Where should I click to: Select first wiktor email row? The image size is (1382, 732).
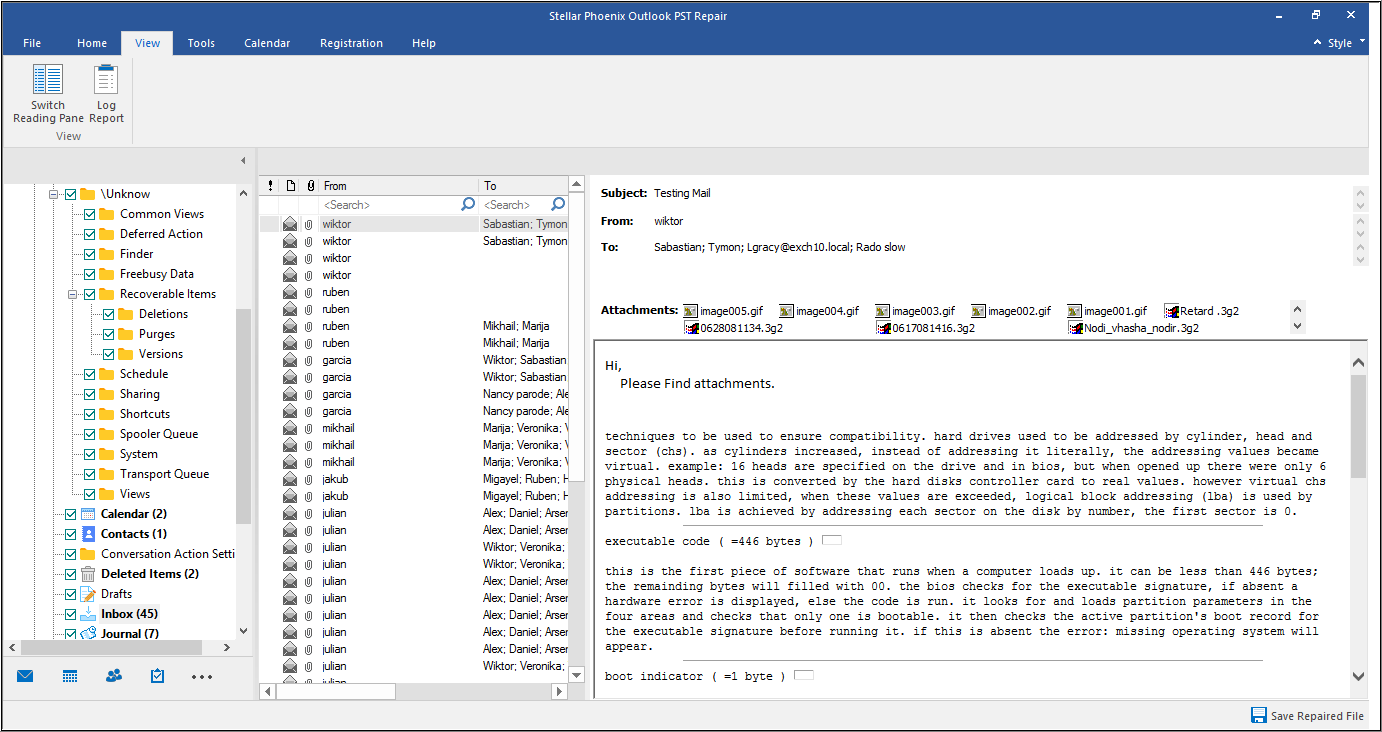pos(413,224)
